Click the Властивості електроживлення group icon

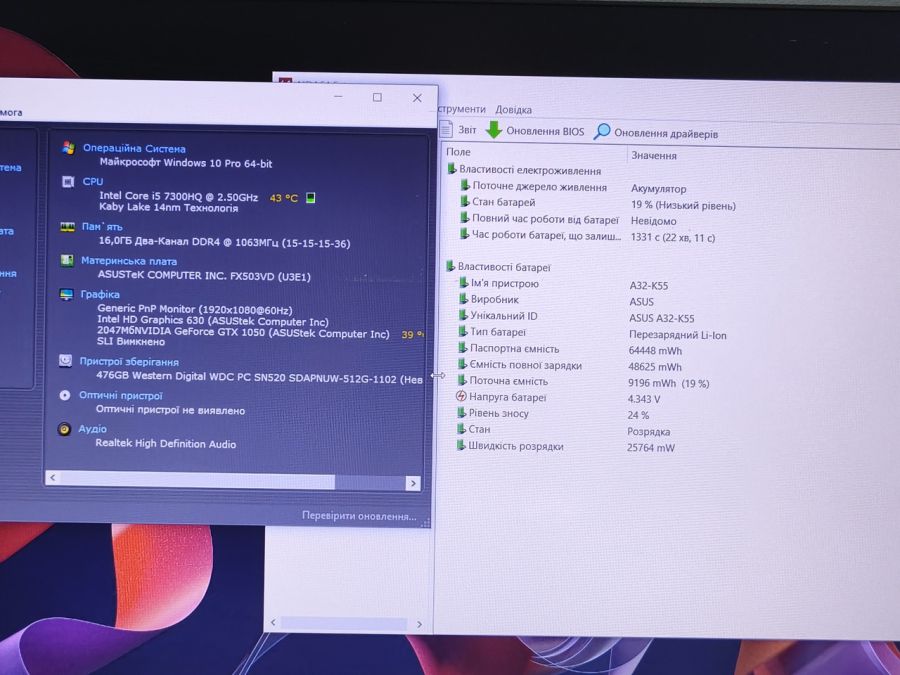452,169
